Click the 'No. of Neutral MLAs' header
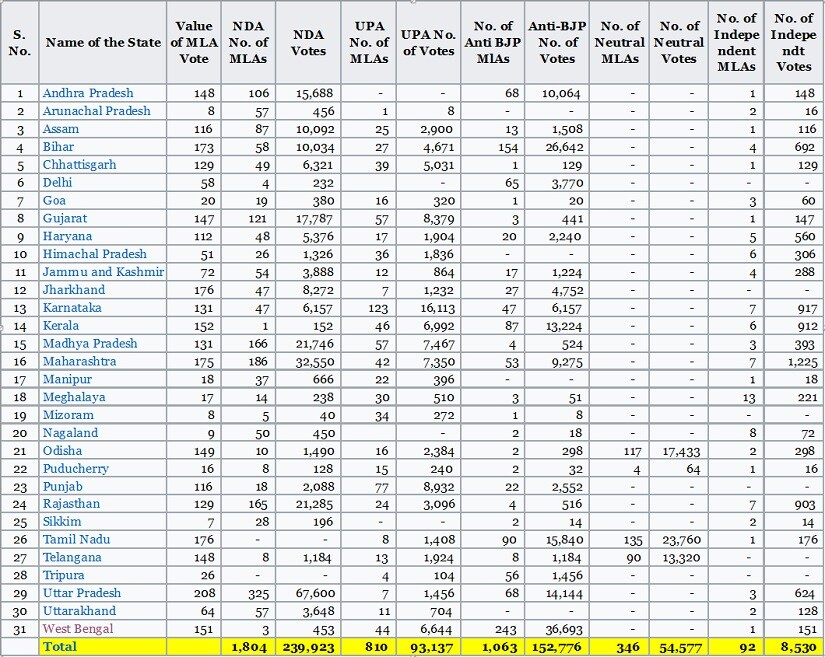This screenshot has width=825, height=657. [x=620, y=43]
